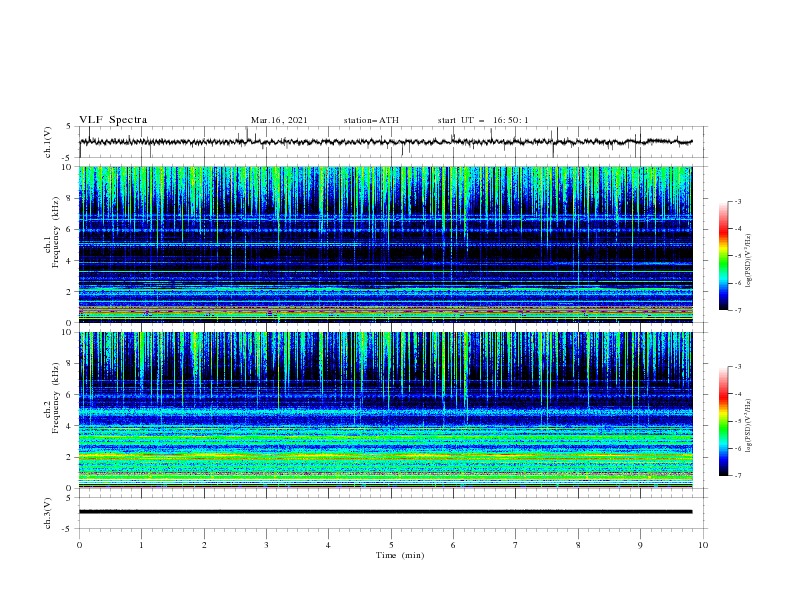
Task: Click the time axis tick label "1"
Action: point(141,545)
